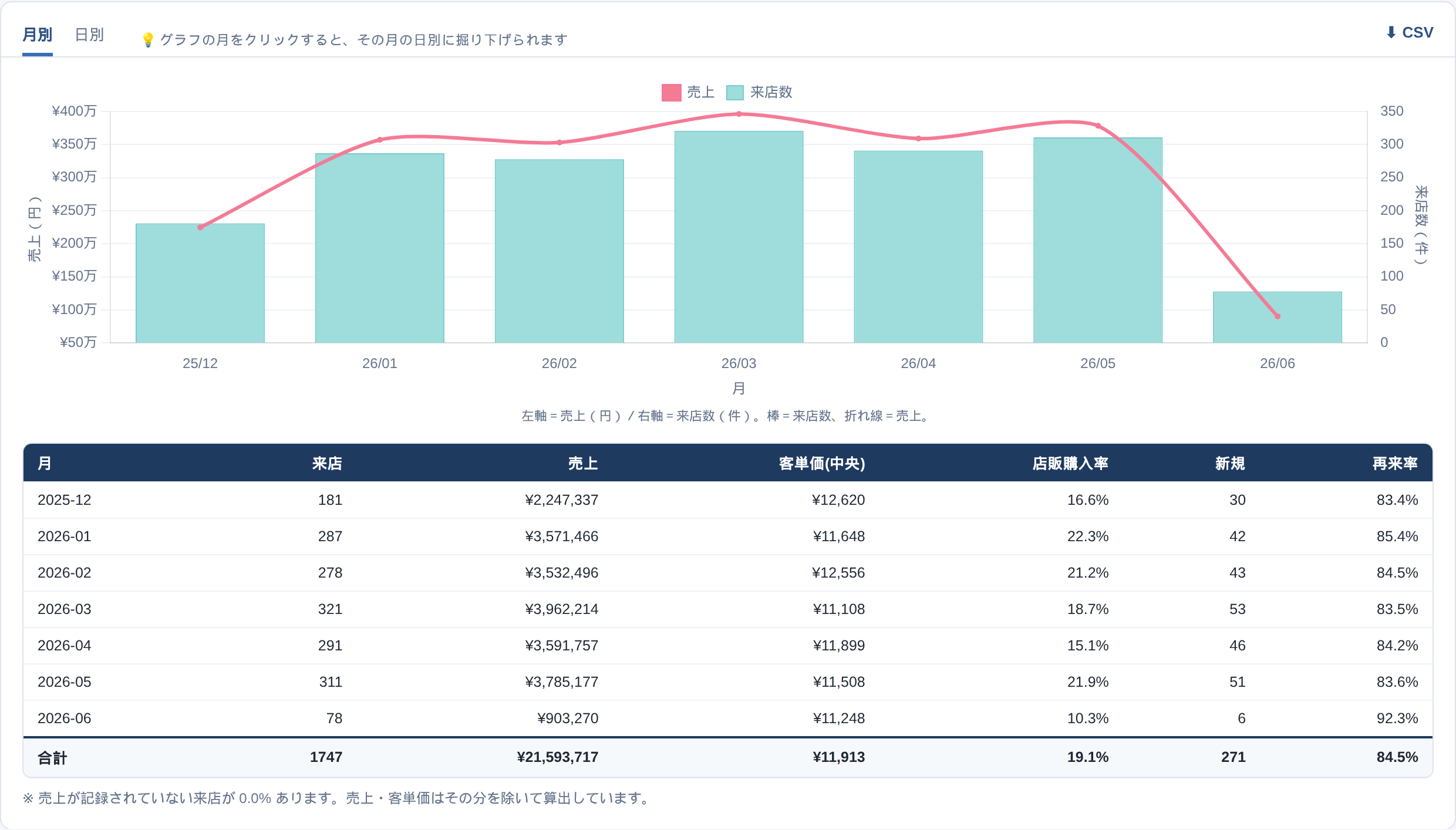The image size is (1456, 830).
Task: Select the 2026-01 row month cell
Action: 65,537
